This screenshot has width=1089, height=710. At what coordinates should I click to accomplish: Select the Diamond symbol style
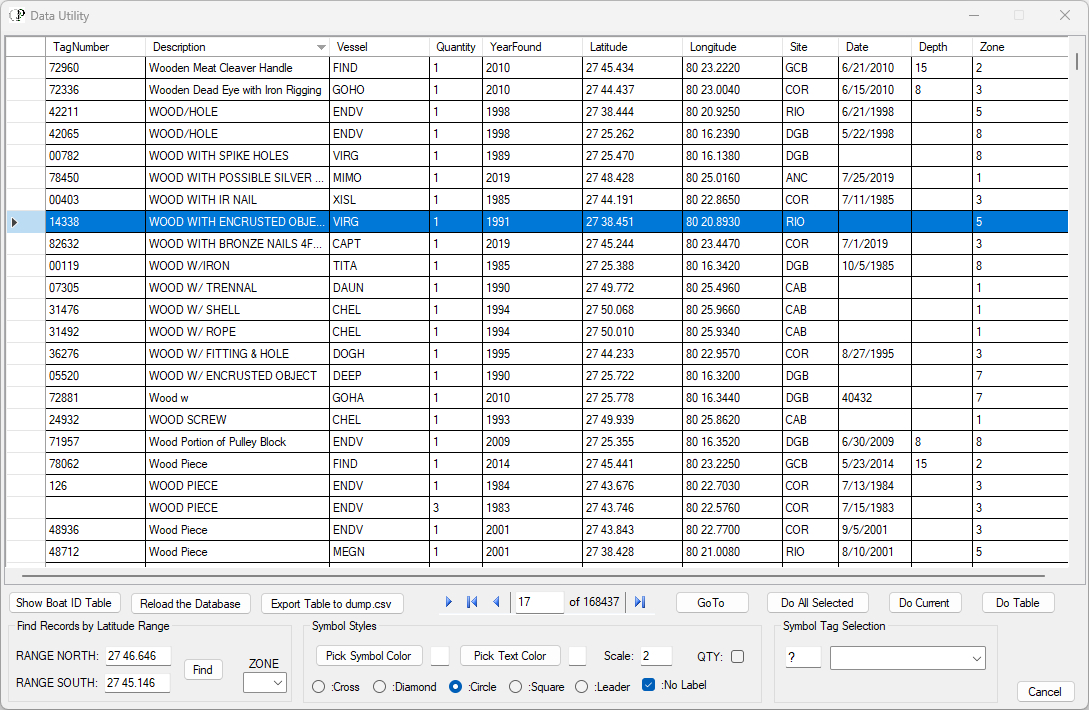tap(380, 687)
